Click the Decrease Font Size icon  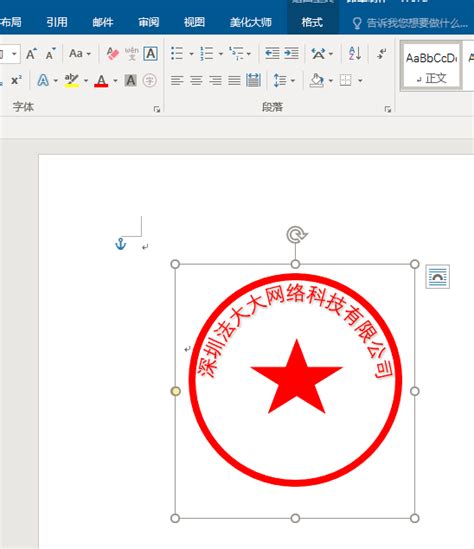pos(51,54)
